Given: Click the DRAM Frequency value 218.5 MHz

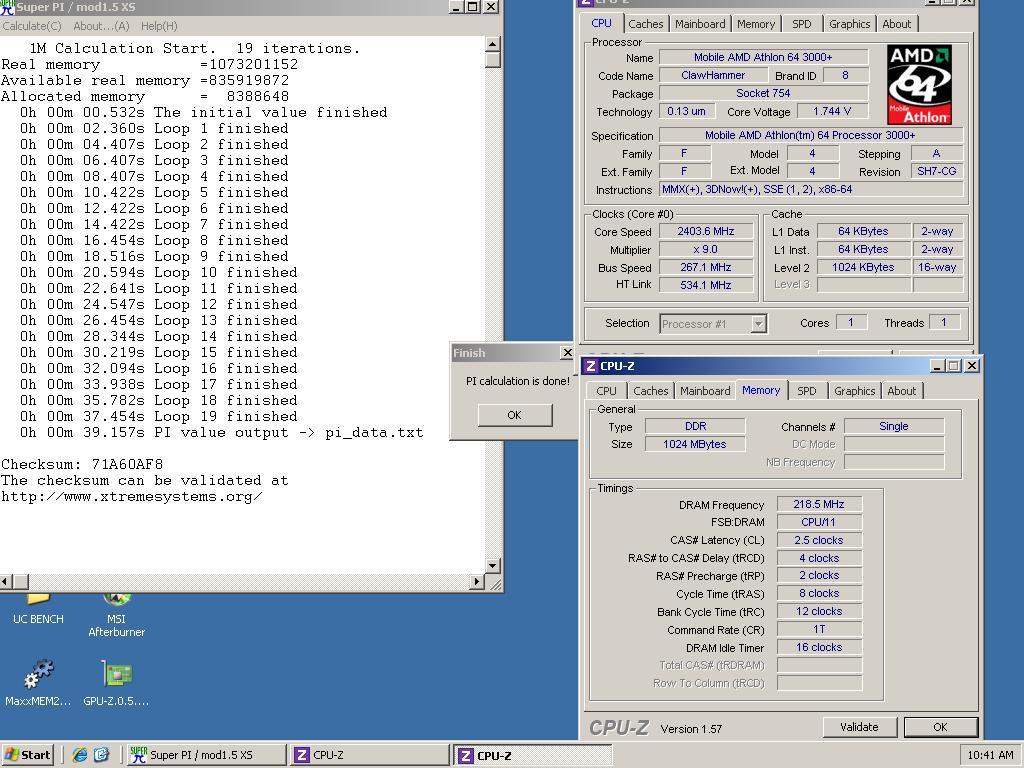Looking at the screenshot, I should [x=819, y=504].
